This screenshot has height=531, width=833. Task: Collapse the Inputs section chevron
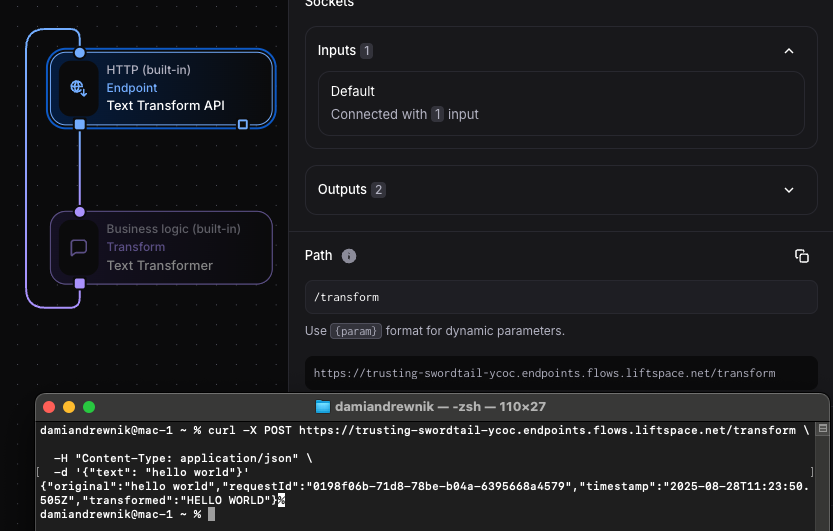click(x=789, y=51)
